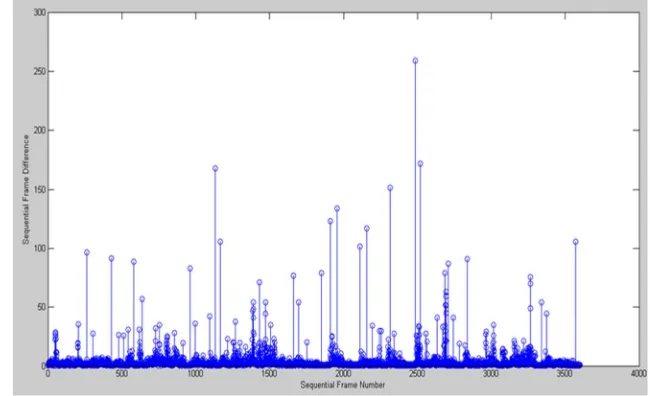This screenshot has width=650, height=396.
Task: Click the y-axis tick label 300
Action: pyautogui.click(x=39, y=12)
